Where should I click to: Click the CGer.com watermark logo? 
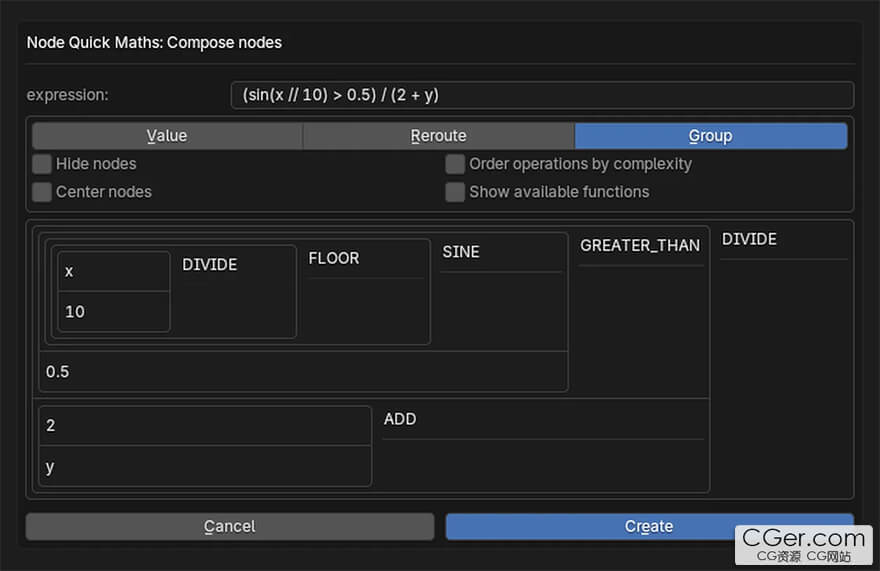(804, 545)
